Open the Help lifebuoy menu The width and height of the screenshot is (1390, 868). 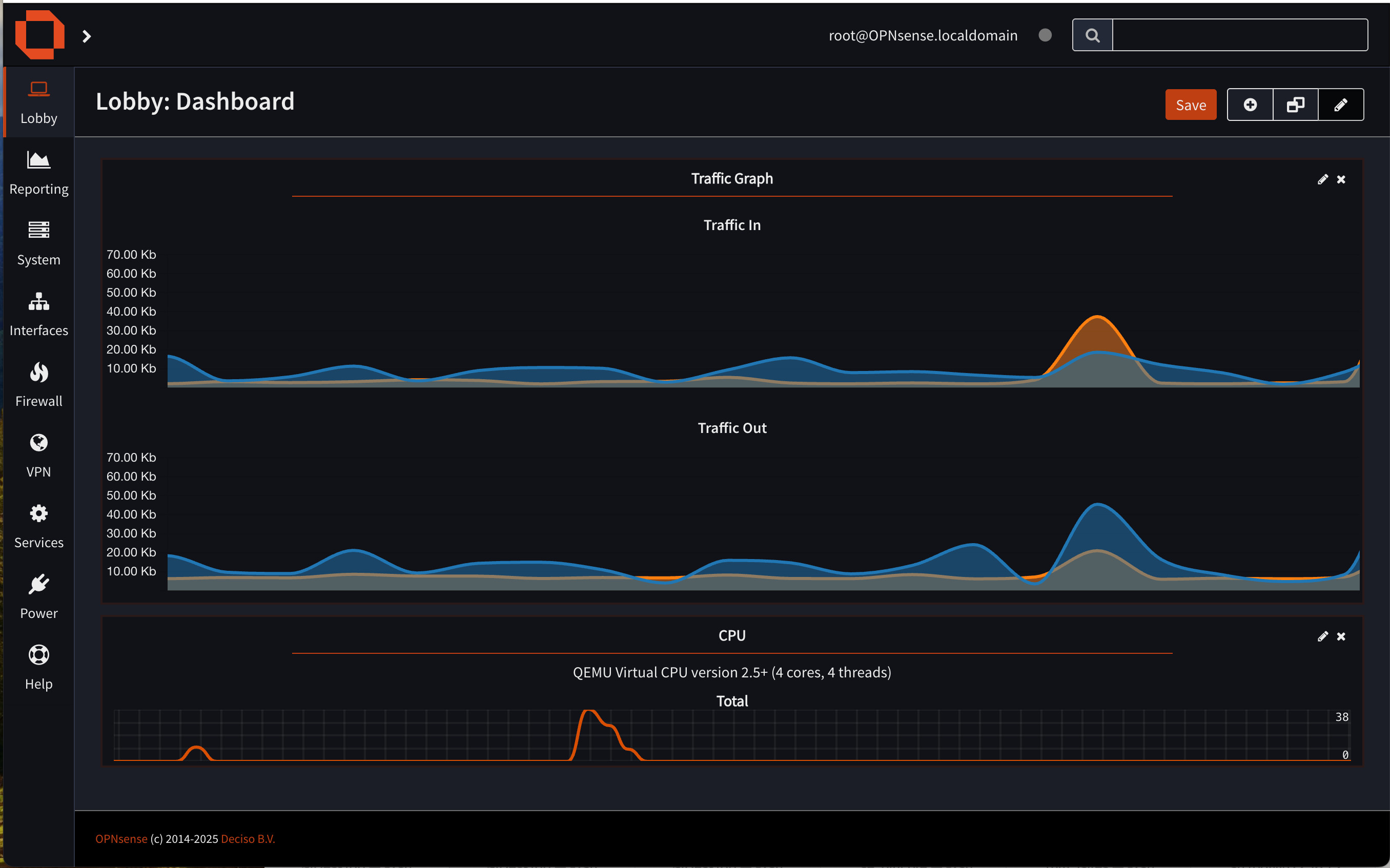[x=38, y=655]
